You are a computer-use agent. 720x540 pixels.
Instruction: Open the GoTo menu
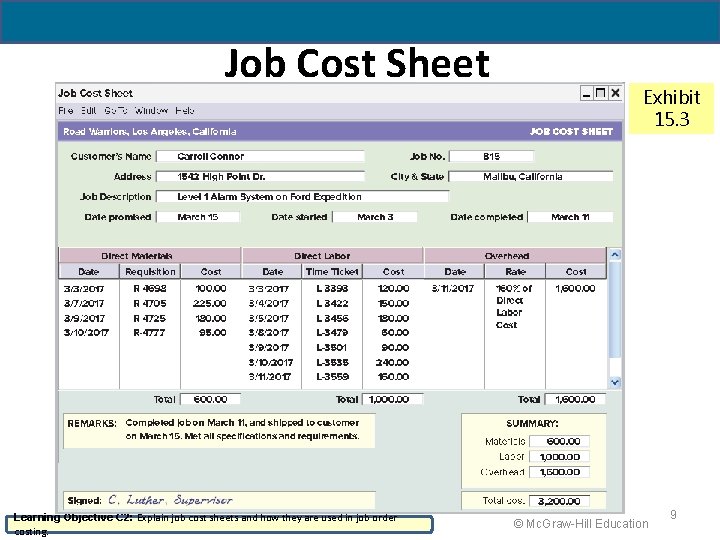115,111
